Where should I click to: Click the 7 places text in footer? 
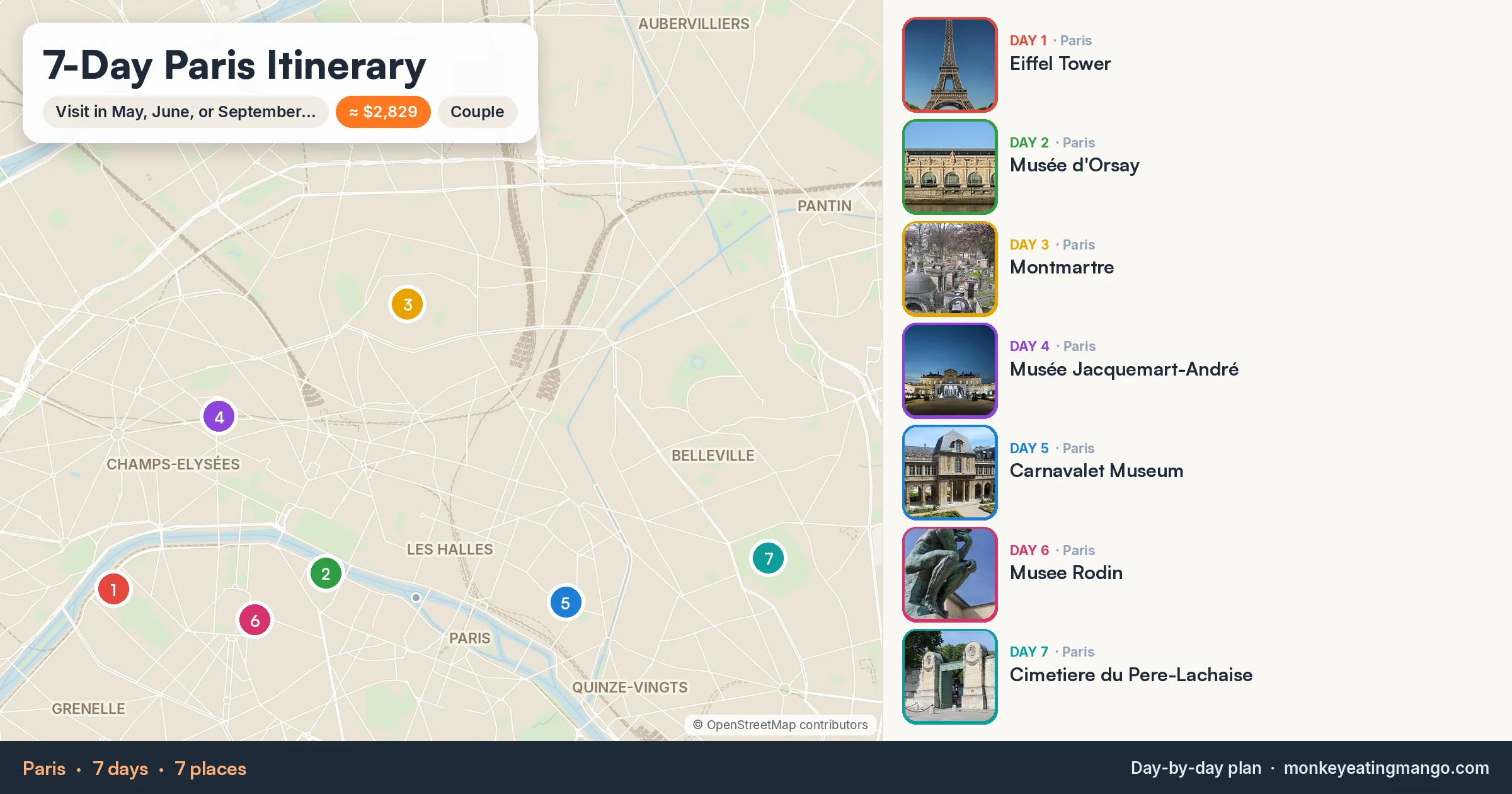tap(210, 769)
